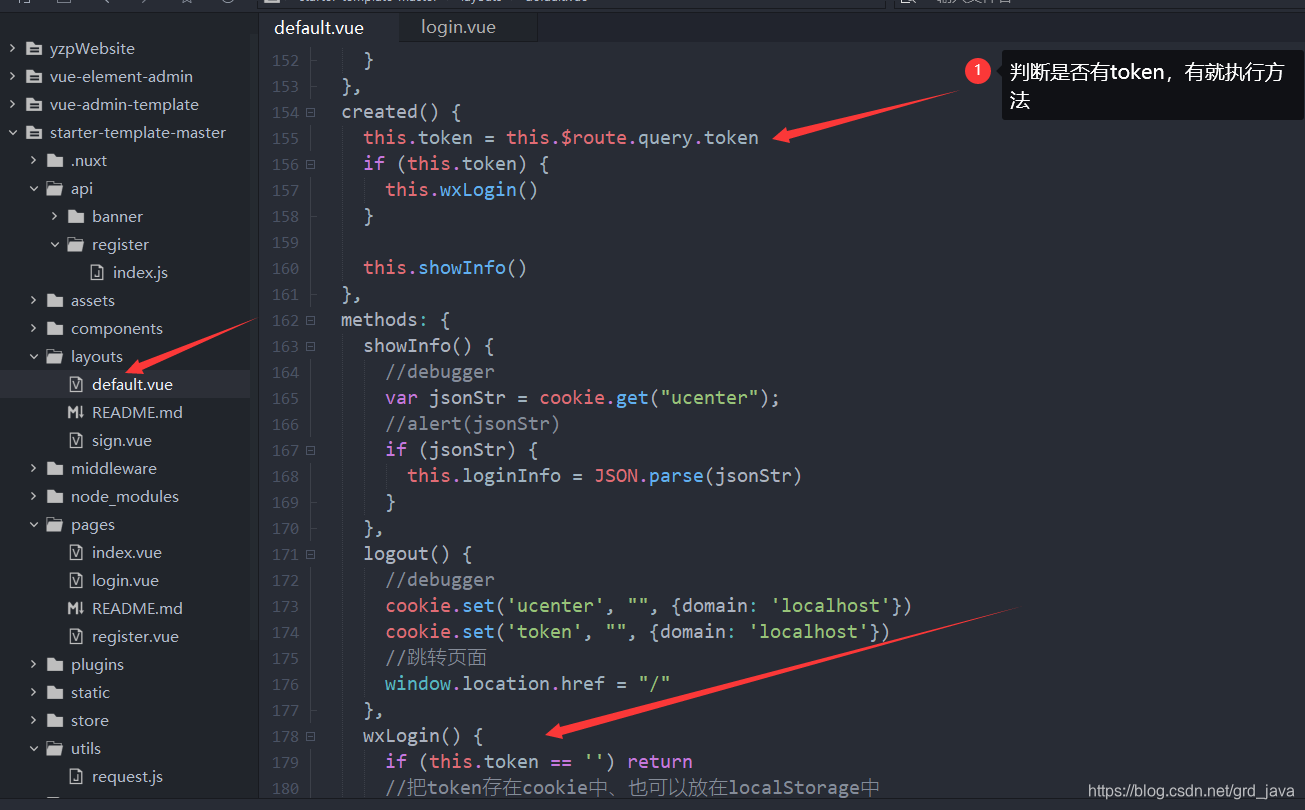Click the '//debugger' comment on line 164
This screenshot has height=810, width=1305.
click(x=440, y=372)
